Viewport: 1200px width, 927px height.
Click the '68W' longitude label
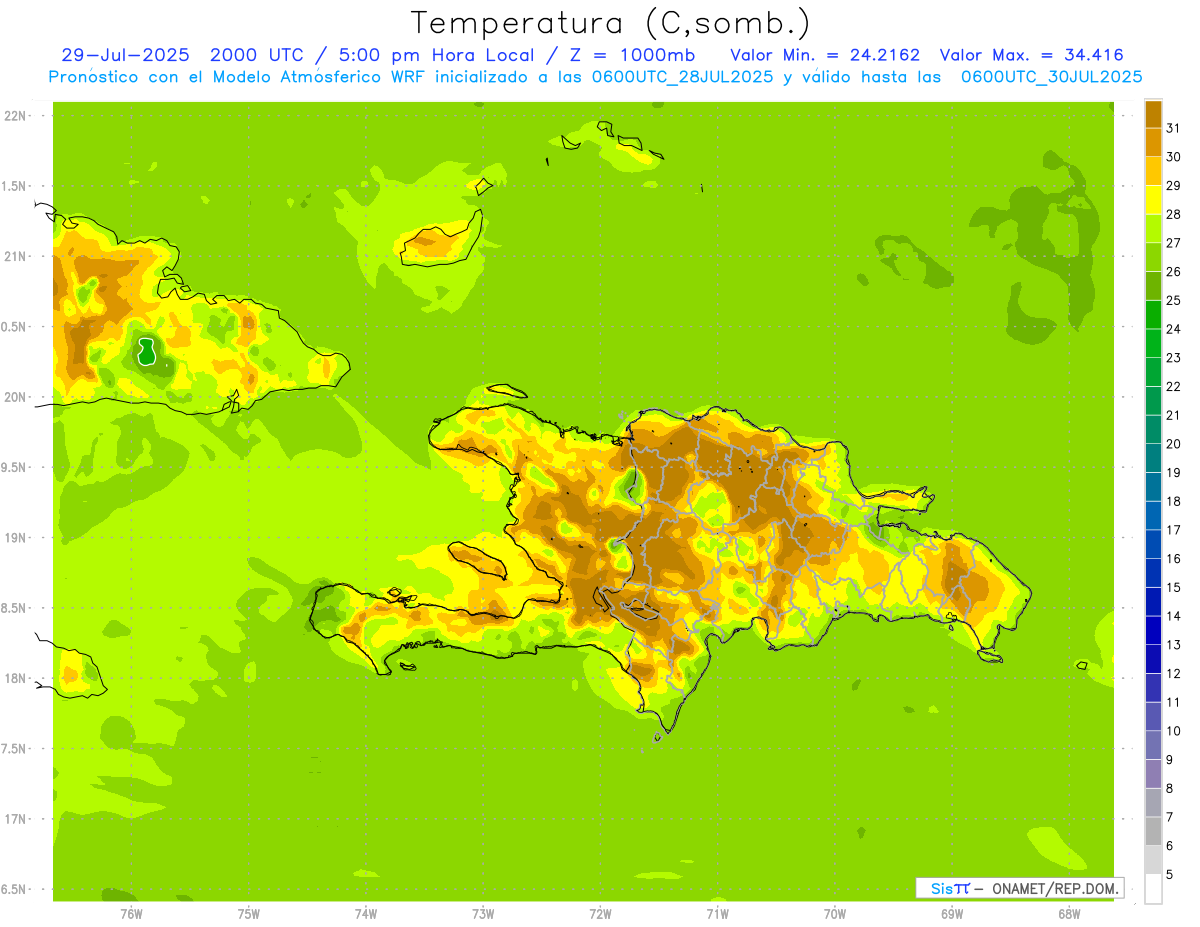pyautogui.click(x=1069, y=914)
